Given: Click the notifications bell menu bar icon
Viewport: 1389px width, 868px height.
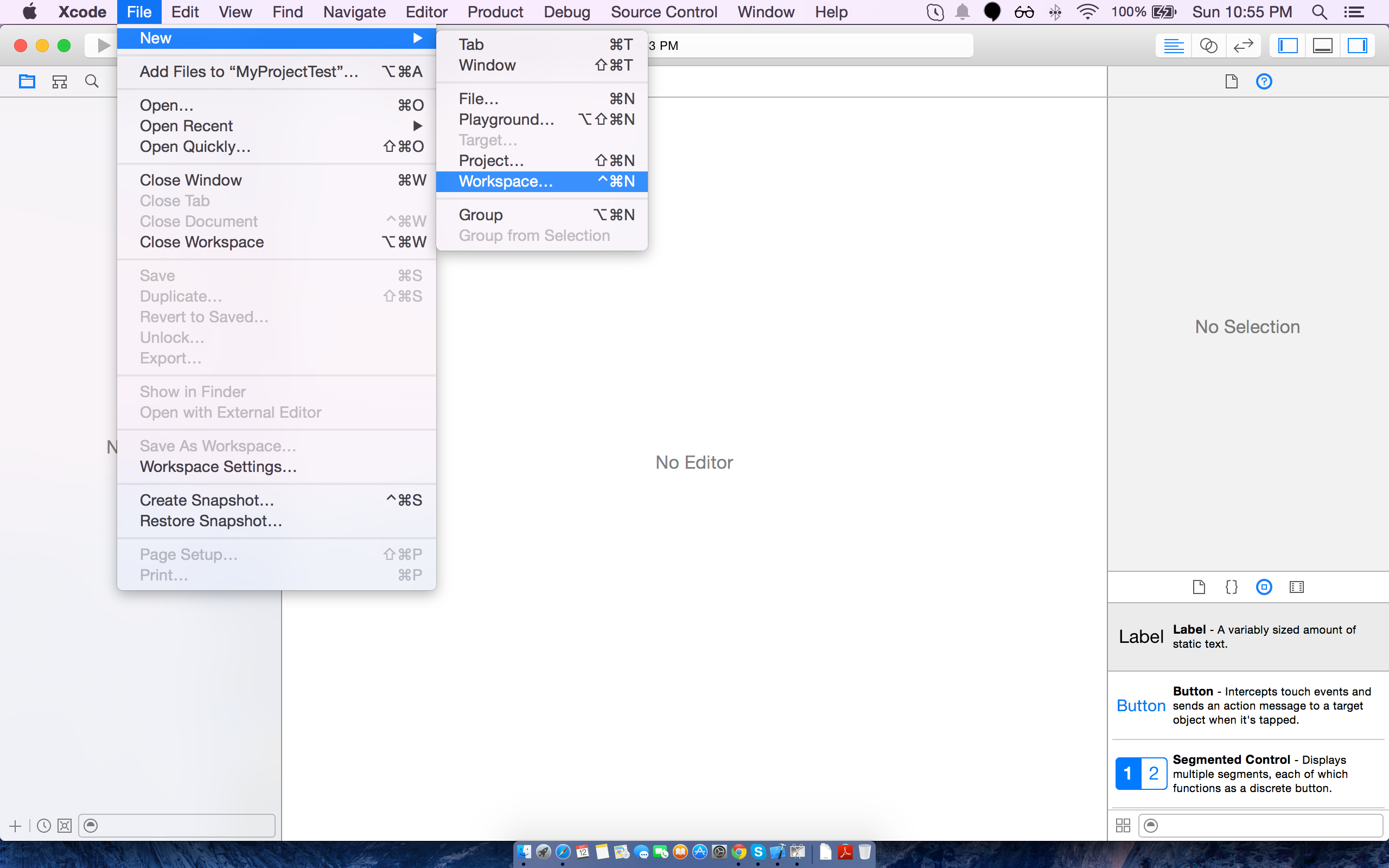Looking at the screenshot, I should tap(963, 12).
